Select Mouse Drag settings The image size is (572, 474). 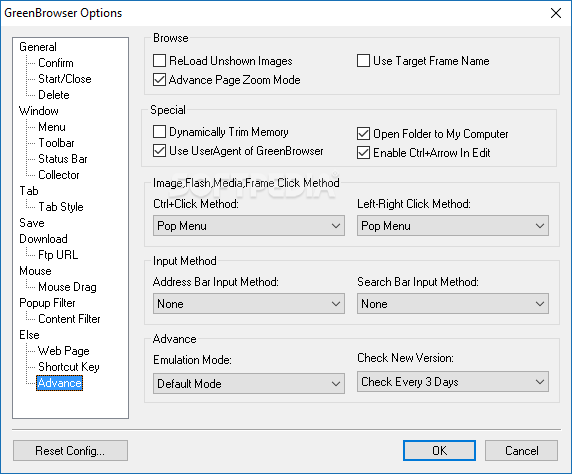pyautogui.click(x=67, y=287)
